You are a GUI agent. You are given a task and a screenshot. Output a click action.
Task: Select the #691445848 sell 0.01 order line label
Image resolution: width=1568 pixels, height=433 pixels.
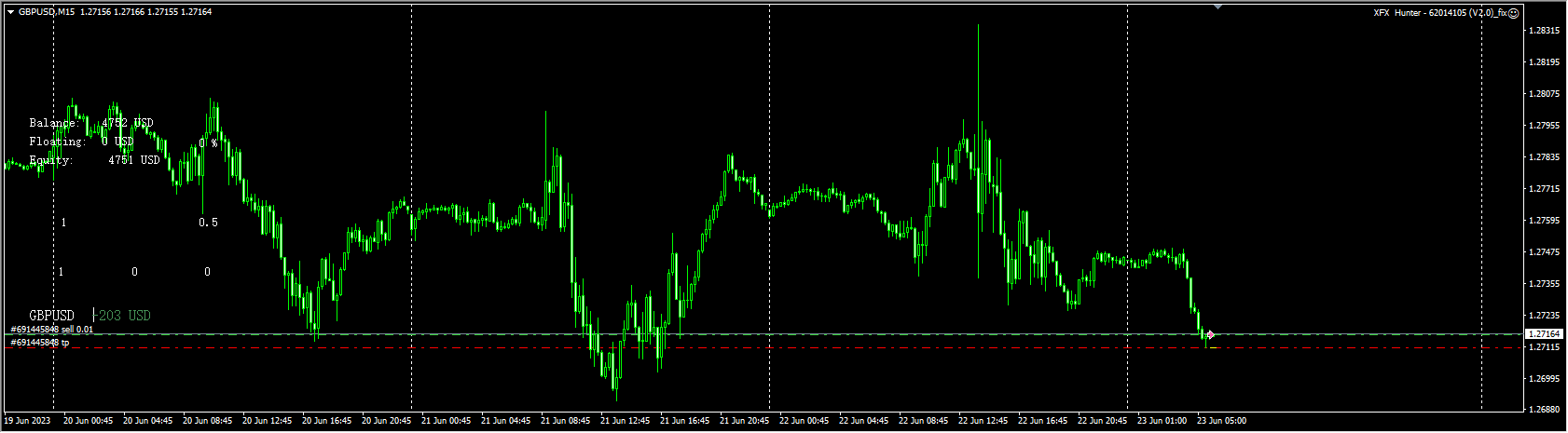click(51, 330)
